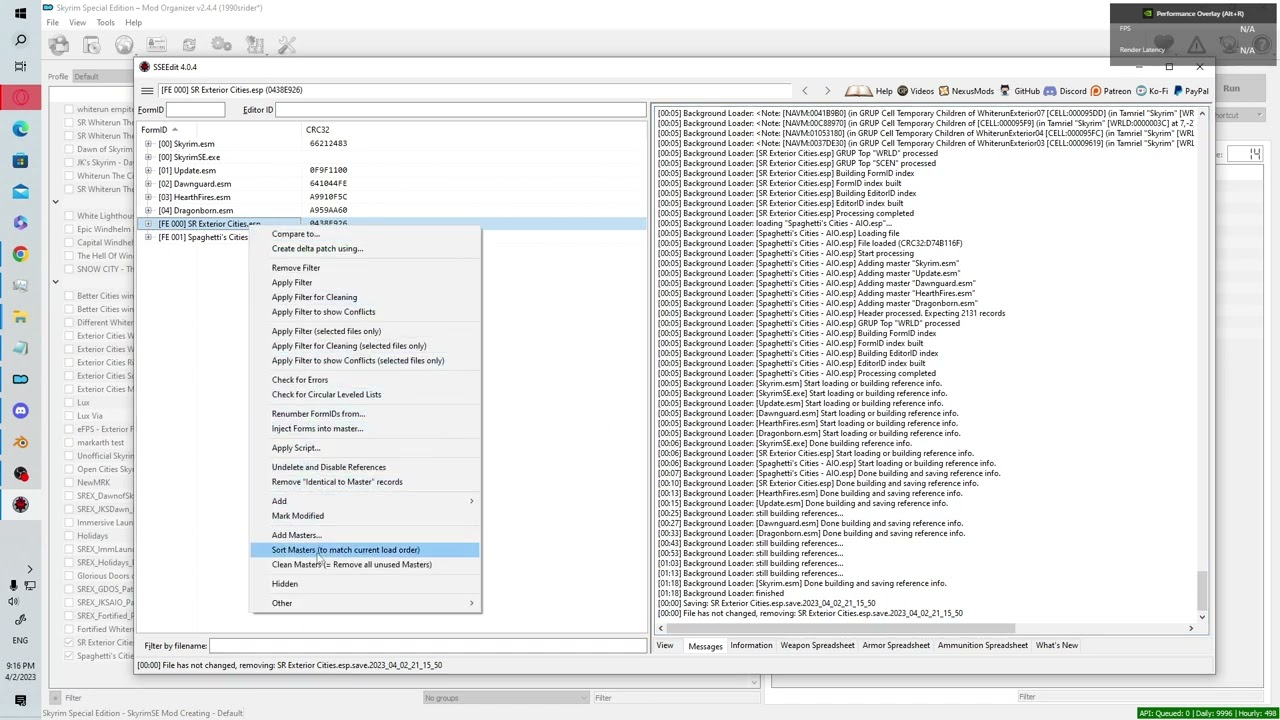1280x720 pixels.
Task: Open the Add submenu in context menu
Action: [365, 501]
